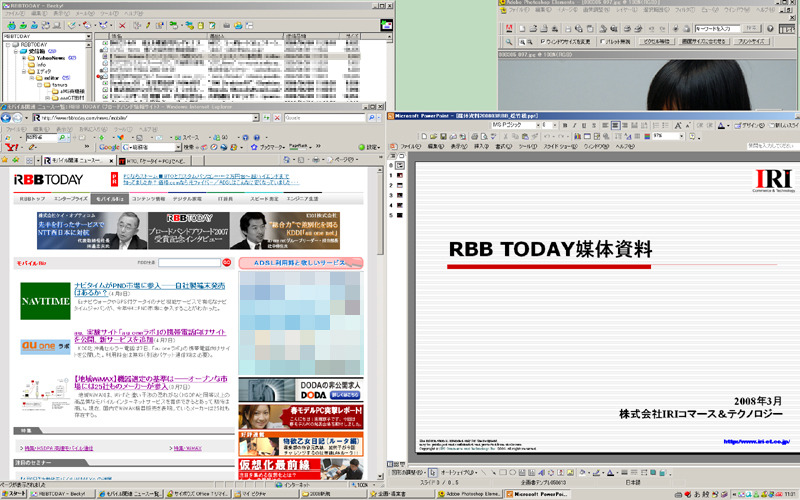Toggle Align Left in PowerPoint toolbar
Screen dimensions: 800x500
(605, 125)
